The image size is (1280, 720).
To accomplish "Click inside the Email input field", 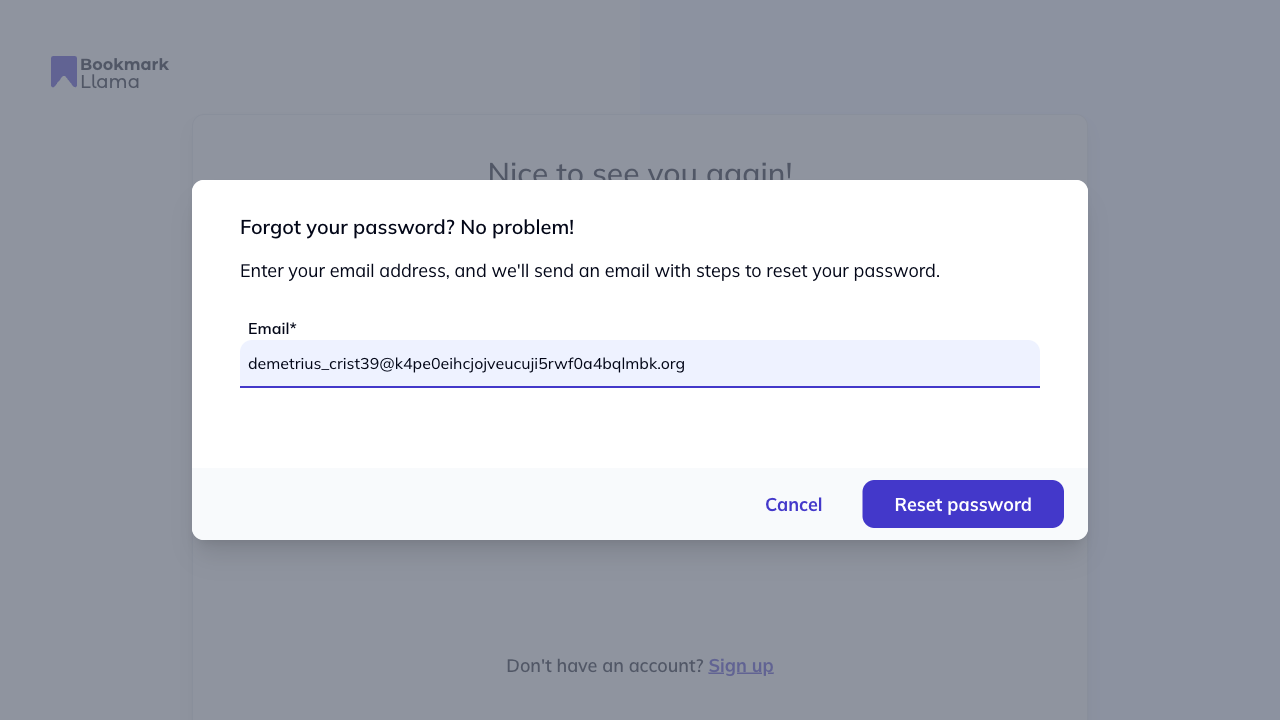I will click(640, 363).
